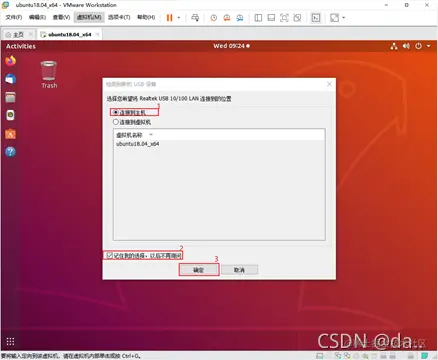Open the Wed 09:24 clock menu
Image resolution: width=438 pixels, height=360 pixels.
pos(231,46)
